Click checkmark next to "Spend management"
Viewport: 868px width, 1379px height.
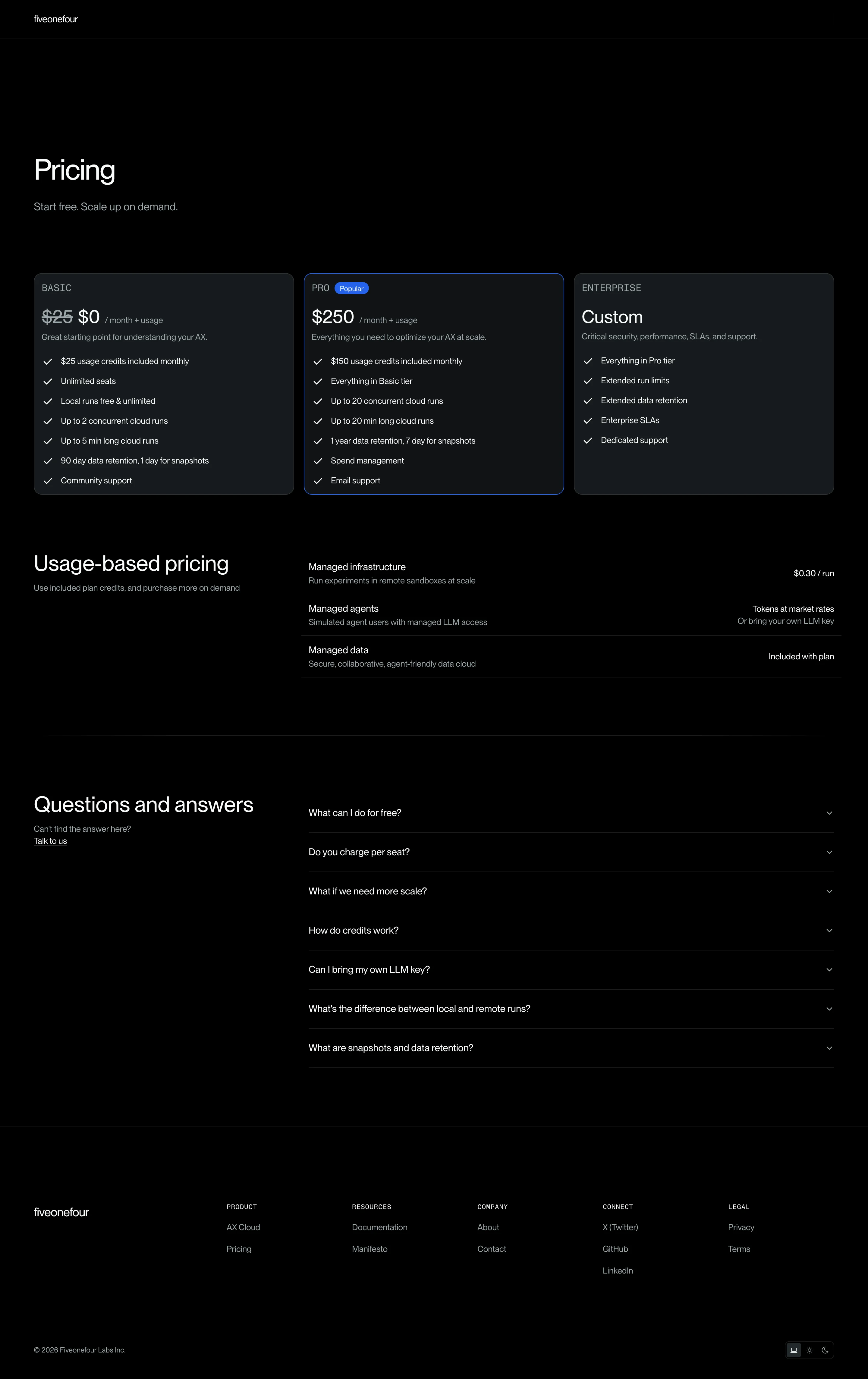318,461
